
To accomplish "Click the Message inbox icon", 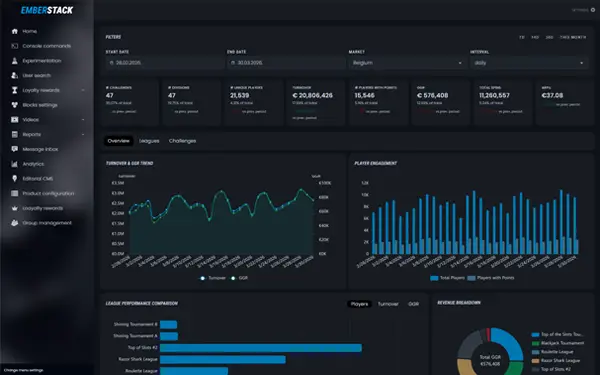I will pyautogui.click(x=15, y=149).
